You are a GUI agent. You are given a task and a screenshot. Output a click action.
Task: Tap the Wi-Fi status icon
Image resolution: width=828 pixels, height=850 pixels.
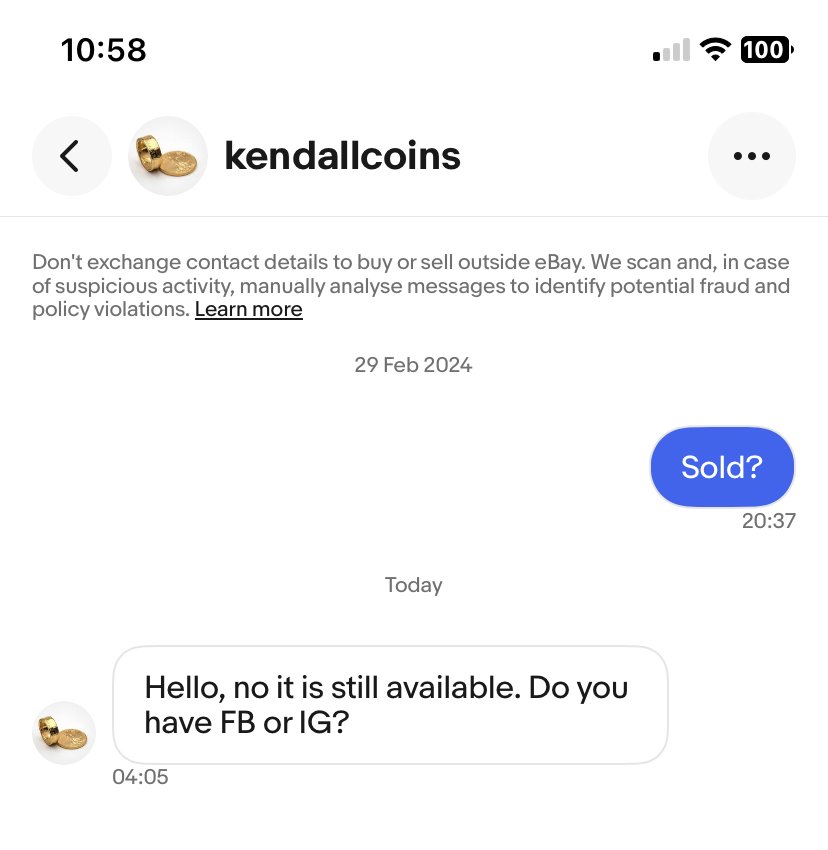(x=716, y=49)
